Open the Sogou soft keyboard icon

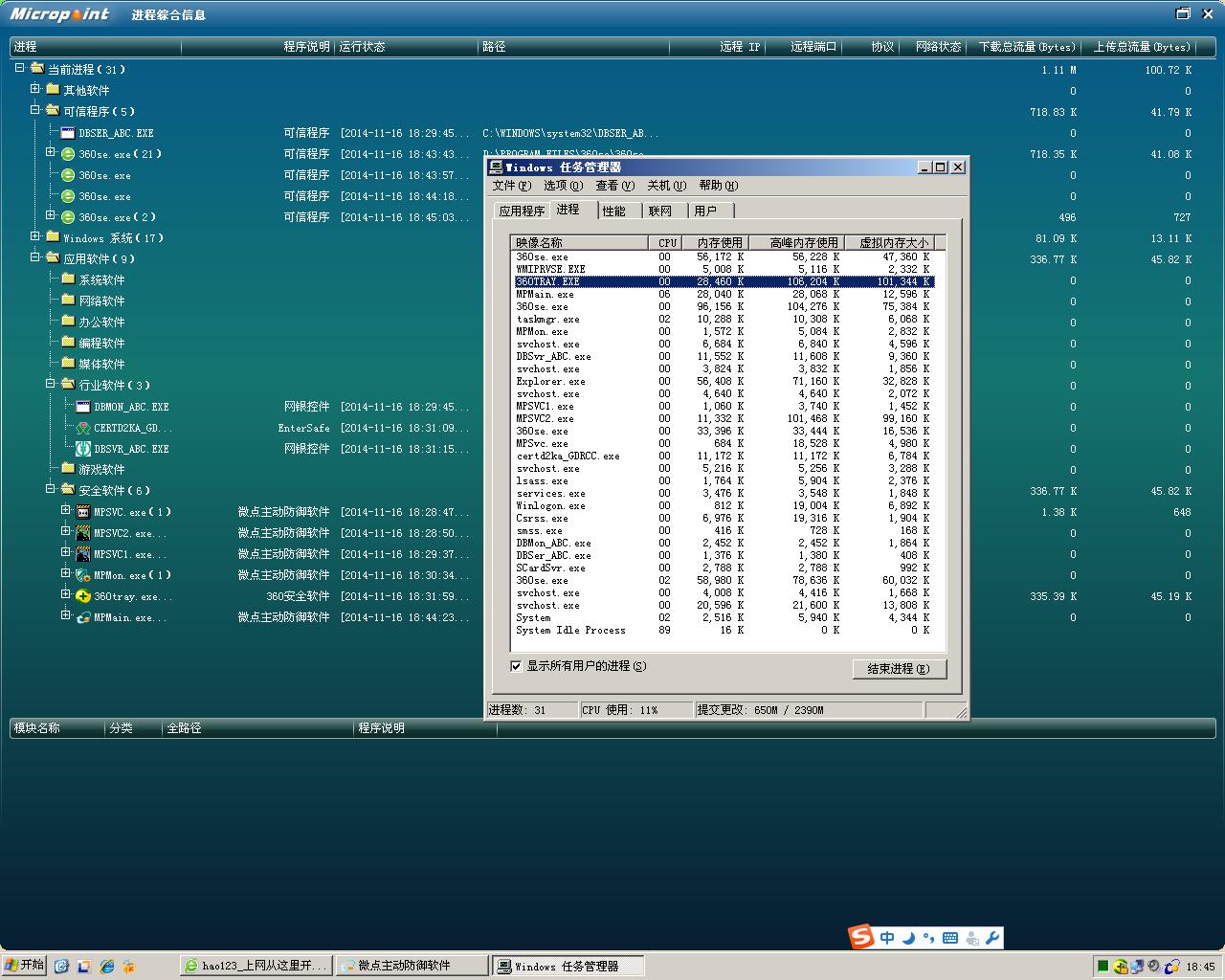950,938
